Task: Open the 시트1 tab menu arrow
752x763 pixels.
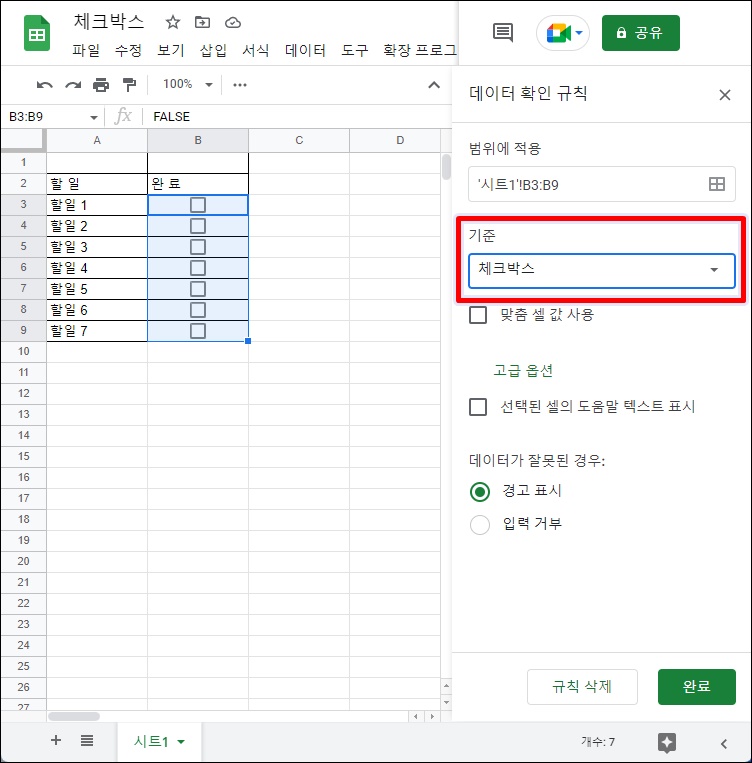Action: tap(181, 742)
